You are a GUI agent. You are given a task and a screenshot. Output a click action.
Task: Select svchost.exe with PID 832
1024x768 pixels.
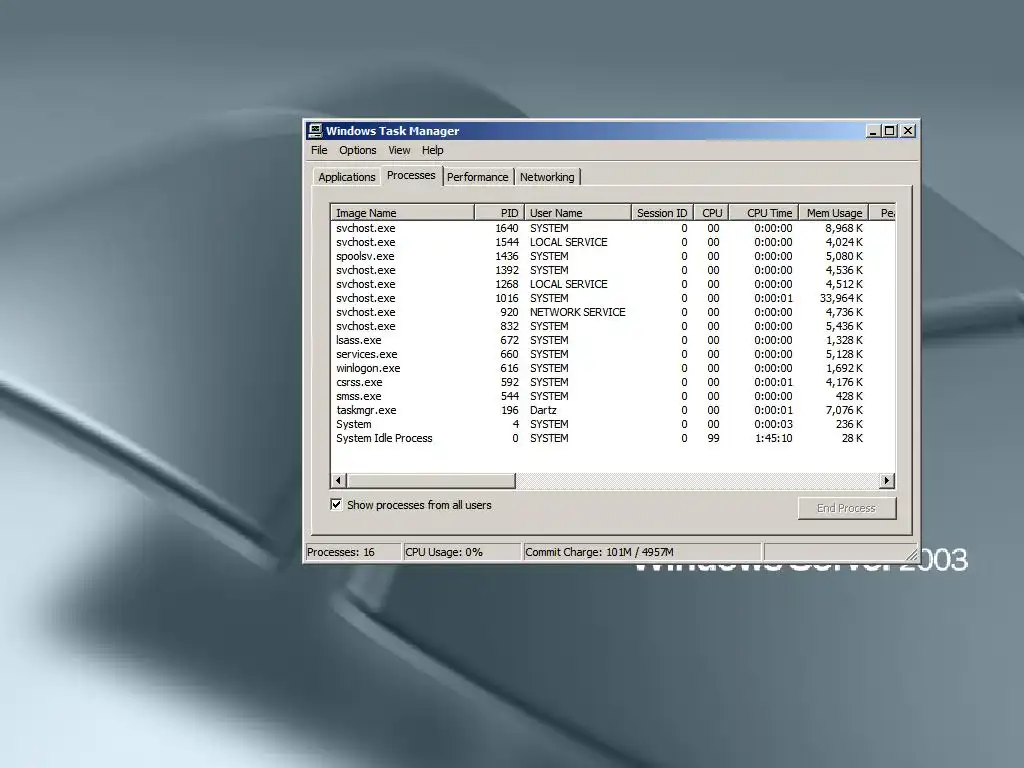click(613, 327)
